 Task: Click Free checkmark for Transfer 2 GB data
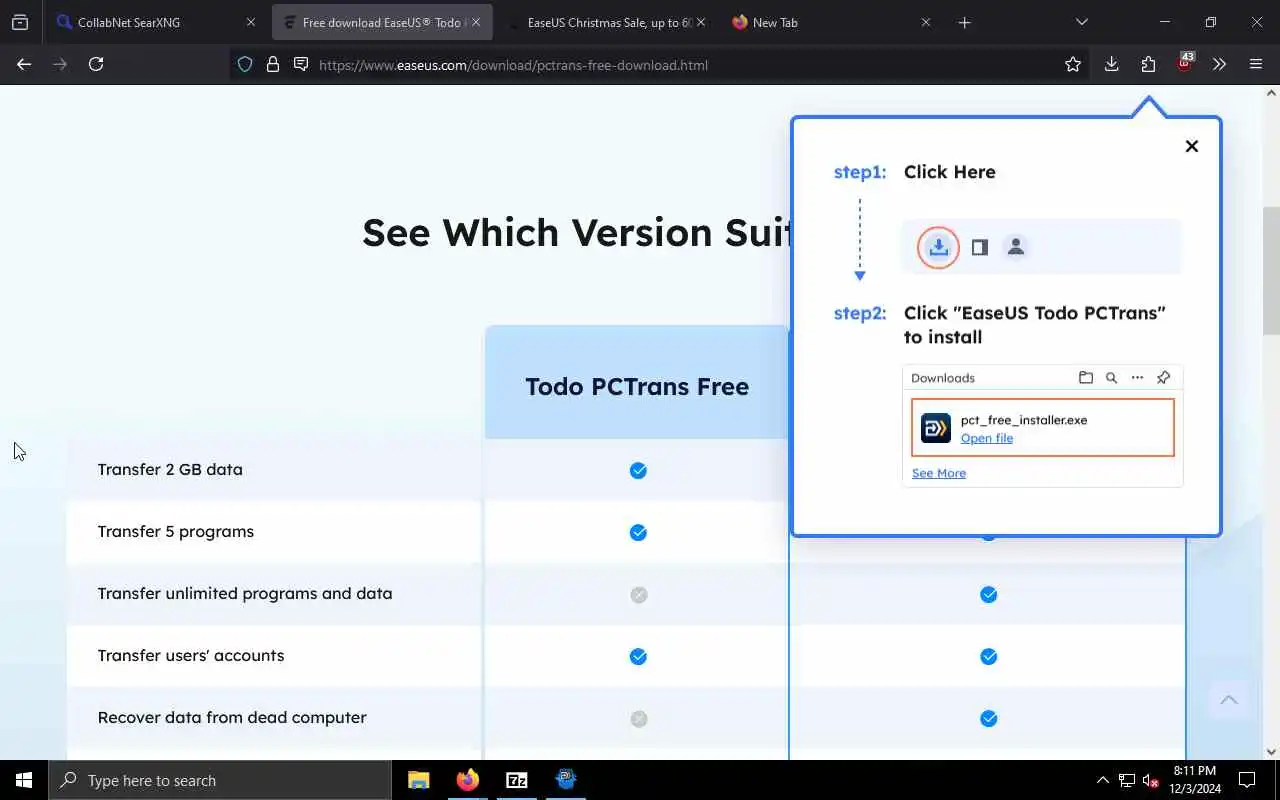coord(638,470)
